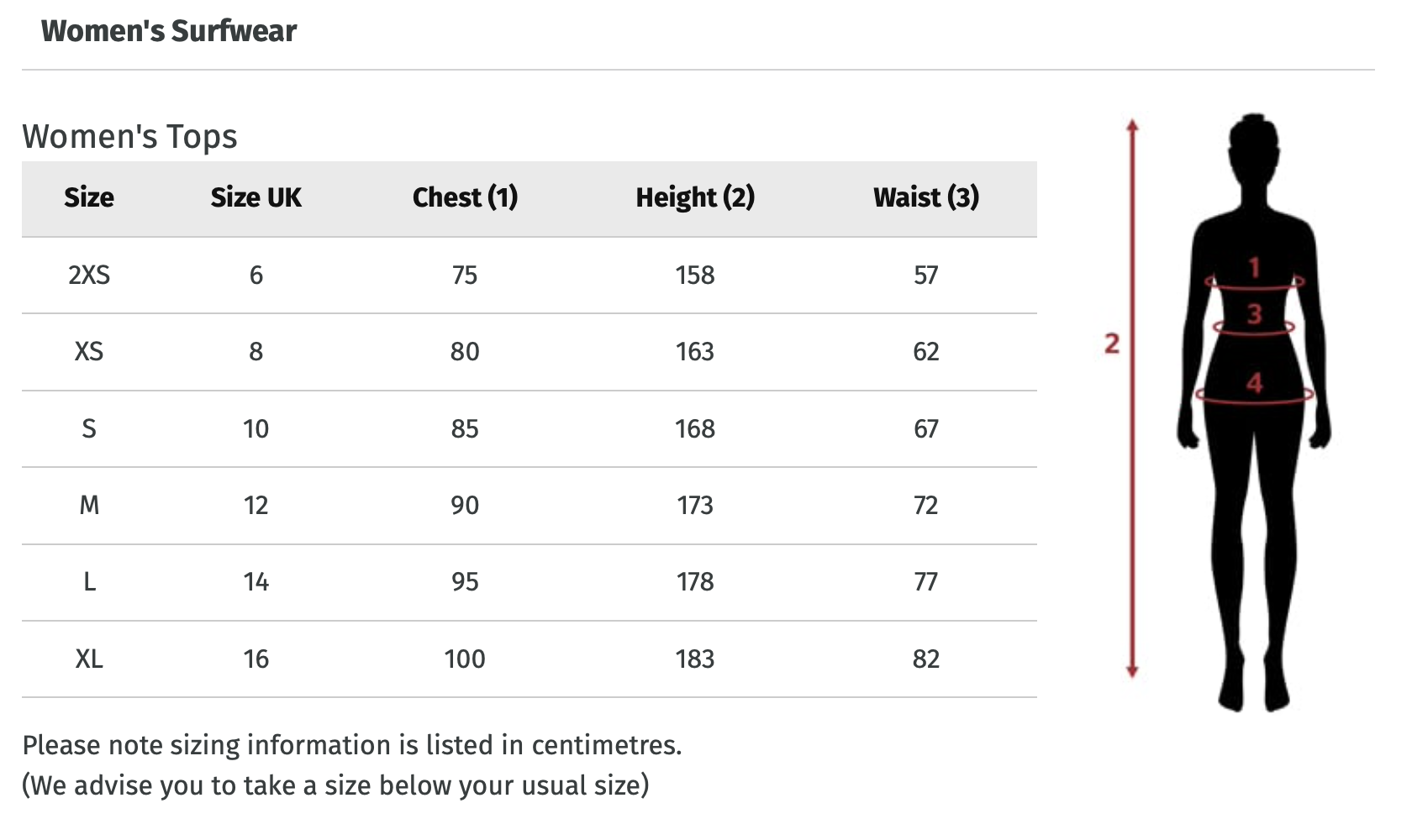Click the chest value 100 for XL

coord(465,659)
